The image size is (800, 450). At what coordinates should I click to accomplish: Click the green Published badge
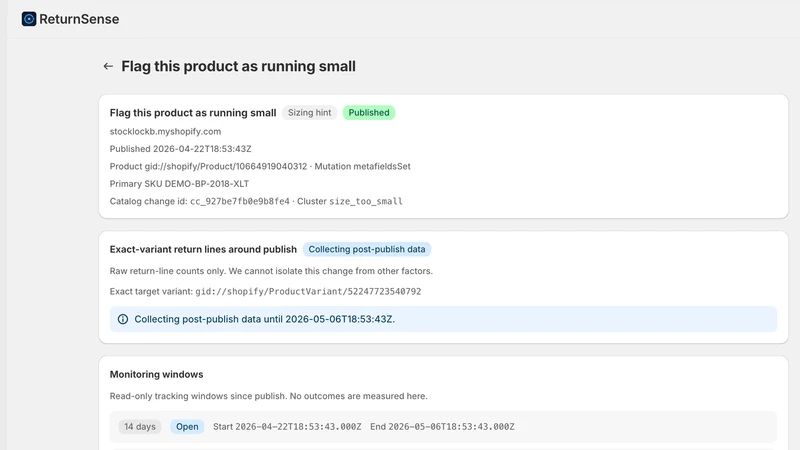click(369, 113)
